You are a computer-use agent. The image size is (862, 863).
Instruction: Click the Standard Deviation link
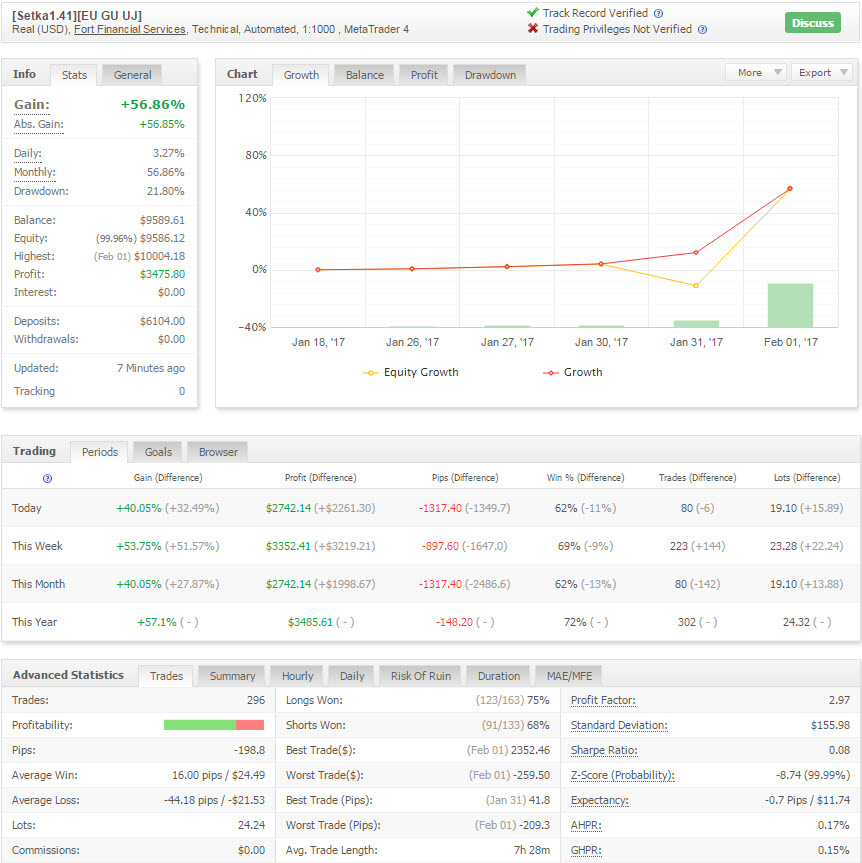tap(619, 725)
